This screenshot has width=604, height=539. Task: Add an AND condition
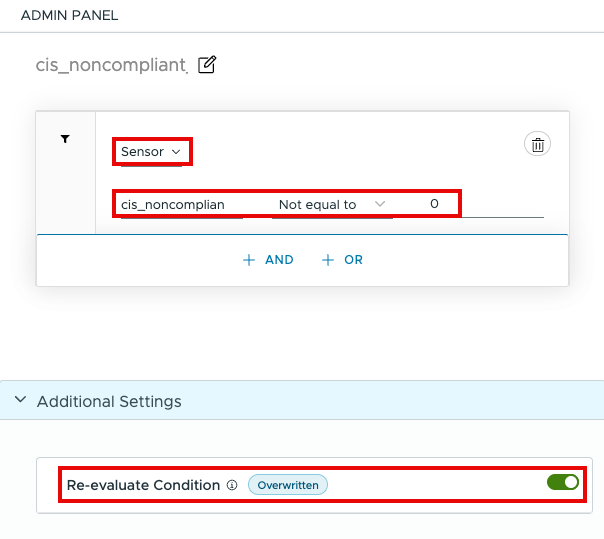coord(269,260)
